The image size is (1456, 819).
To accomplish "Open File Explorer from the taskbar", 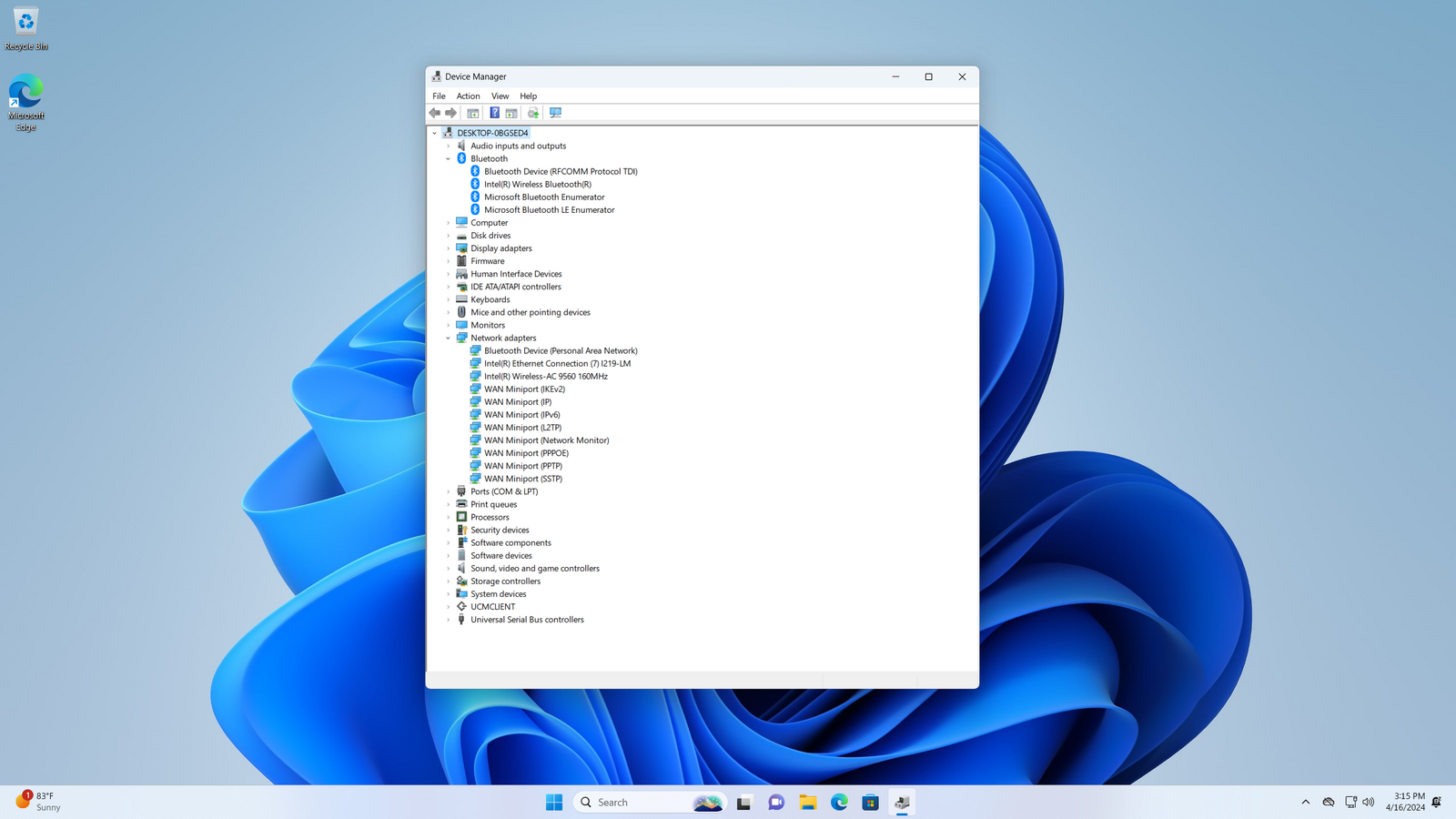I will [808, 802].
